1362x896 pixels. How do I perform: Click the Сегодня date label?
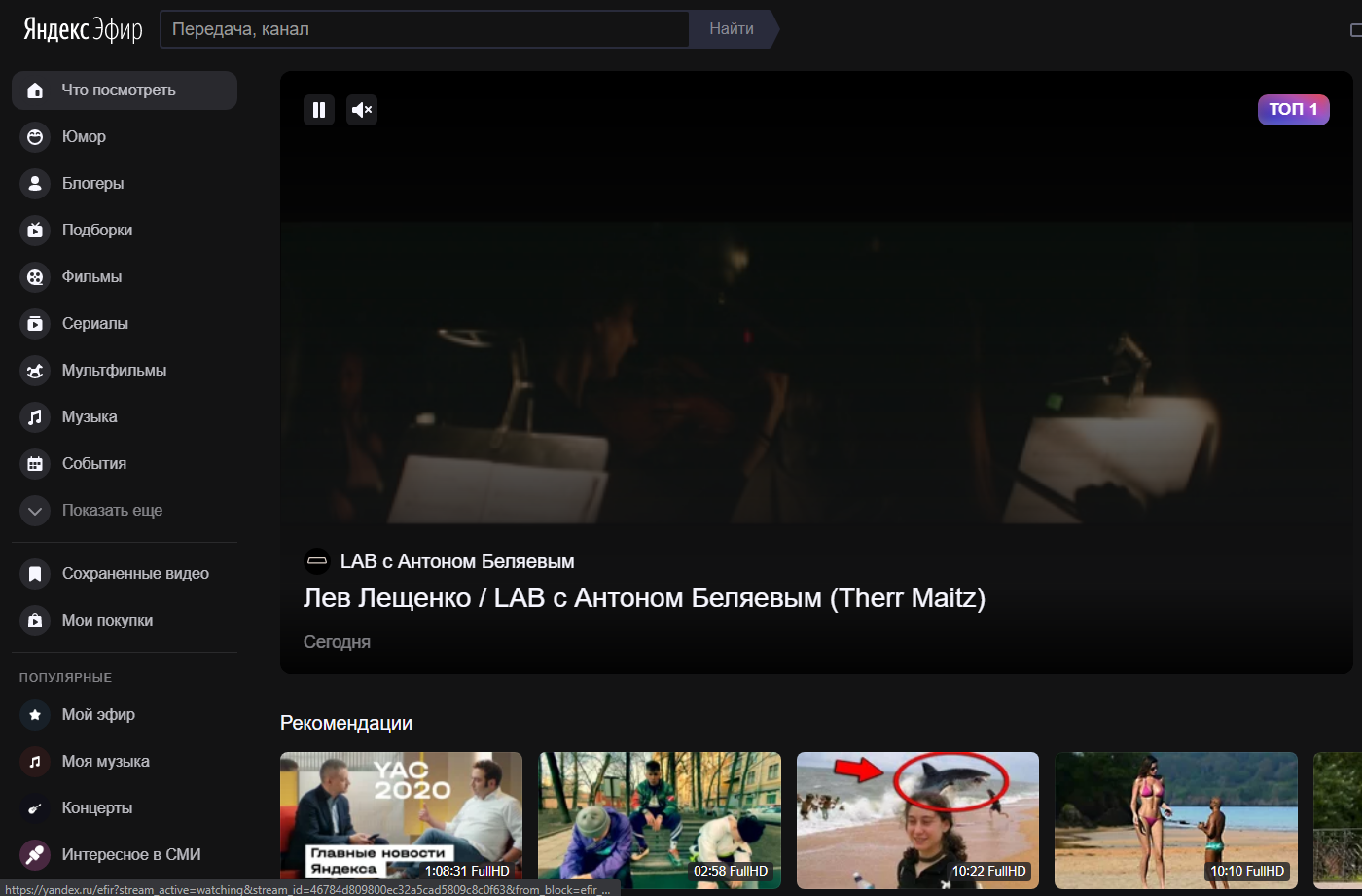coord(337,642)
